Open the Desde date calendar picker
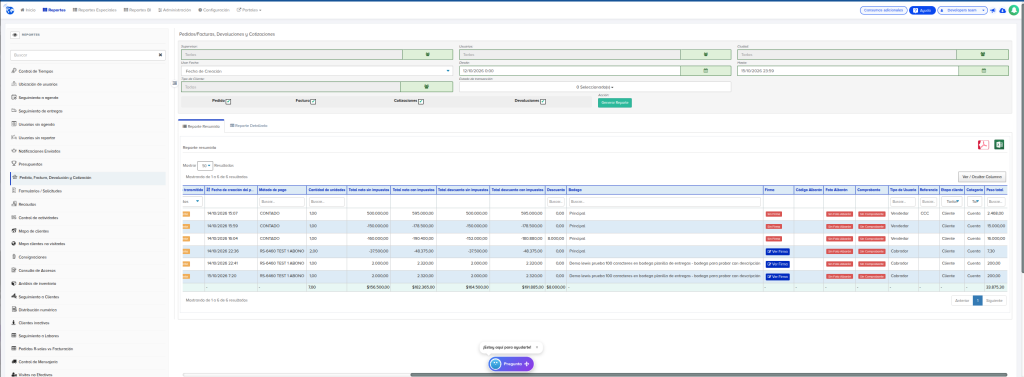The image size is (1024, 377). coord(705,71)
